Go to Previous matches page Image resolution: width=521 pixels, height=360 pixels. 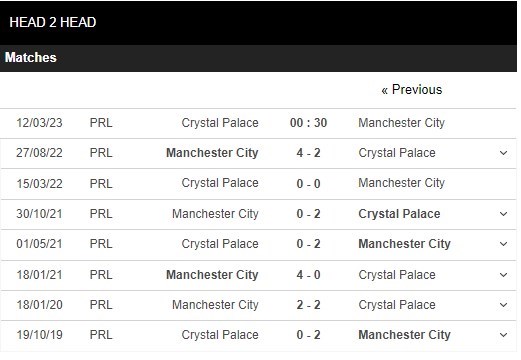pyautogui.click(x=412, y=89)
